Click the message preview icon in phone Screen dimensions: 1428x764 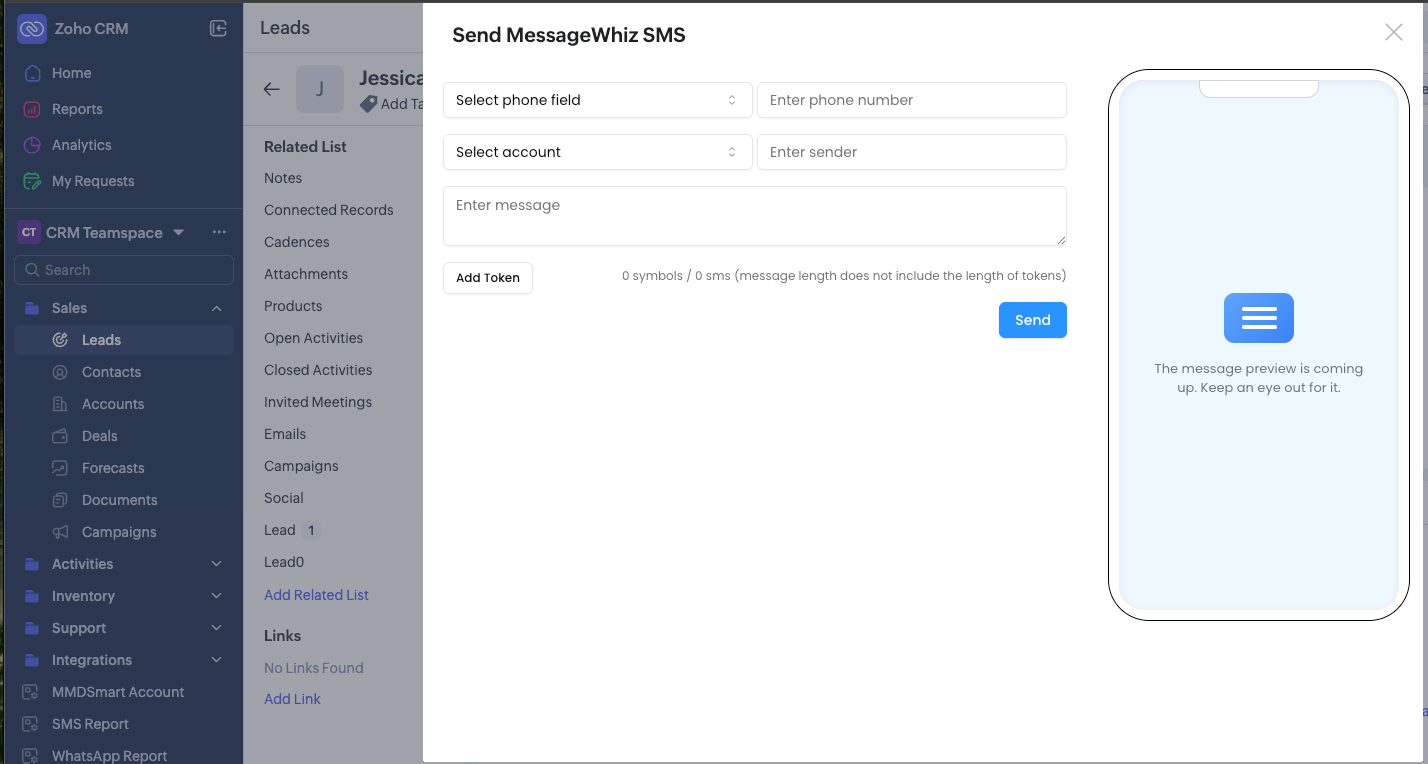click(1259, 318)
